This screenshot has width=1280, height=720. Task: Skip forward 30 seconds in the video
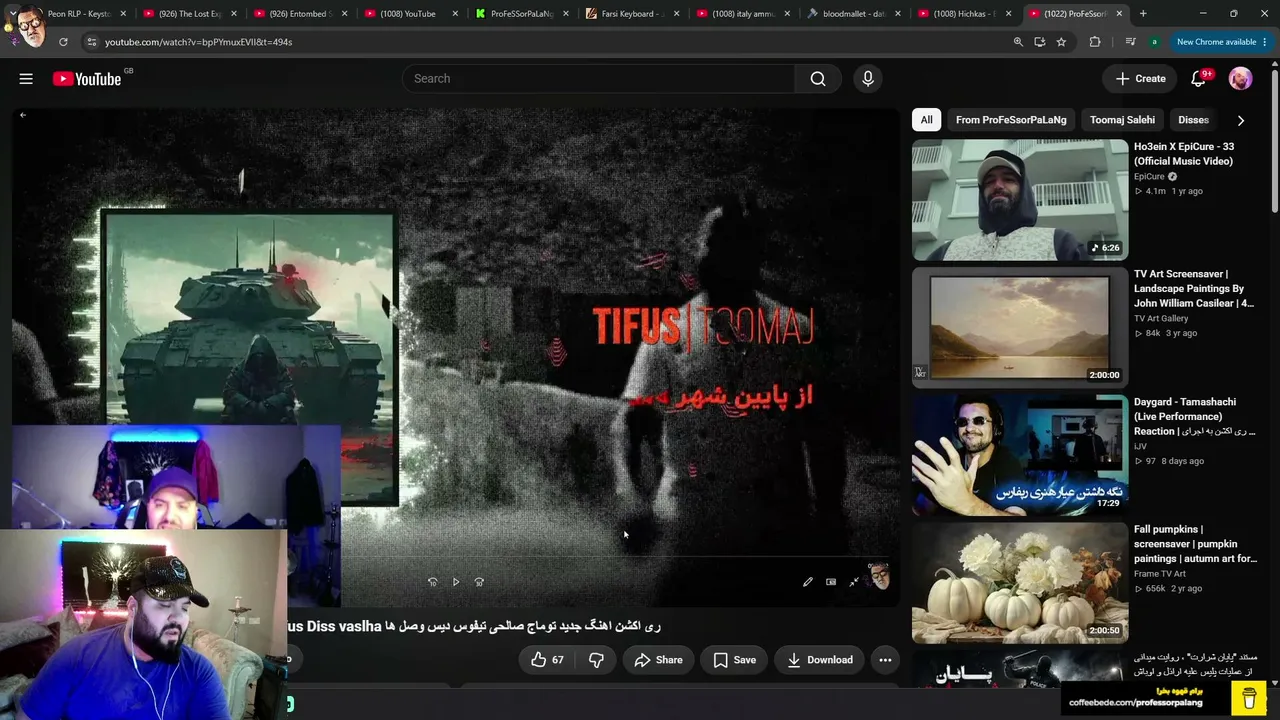479,582
